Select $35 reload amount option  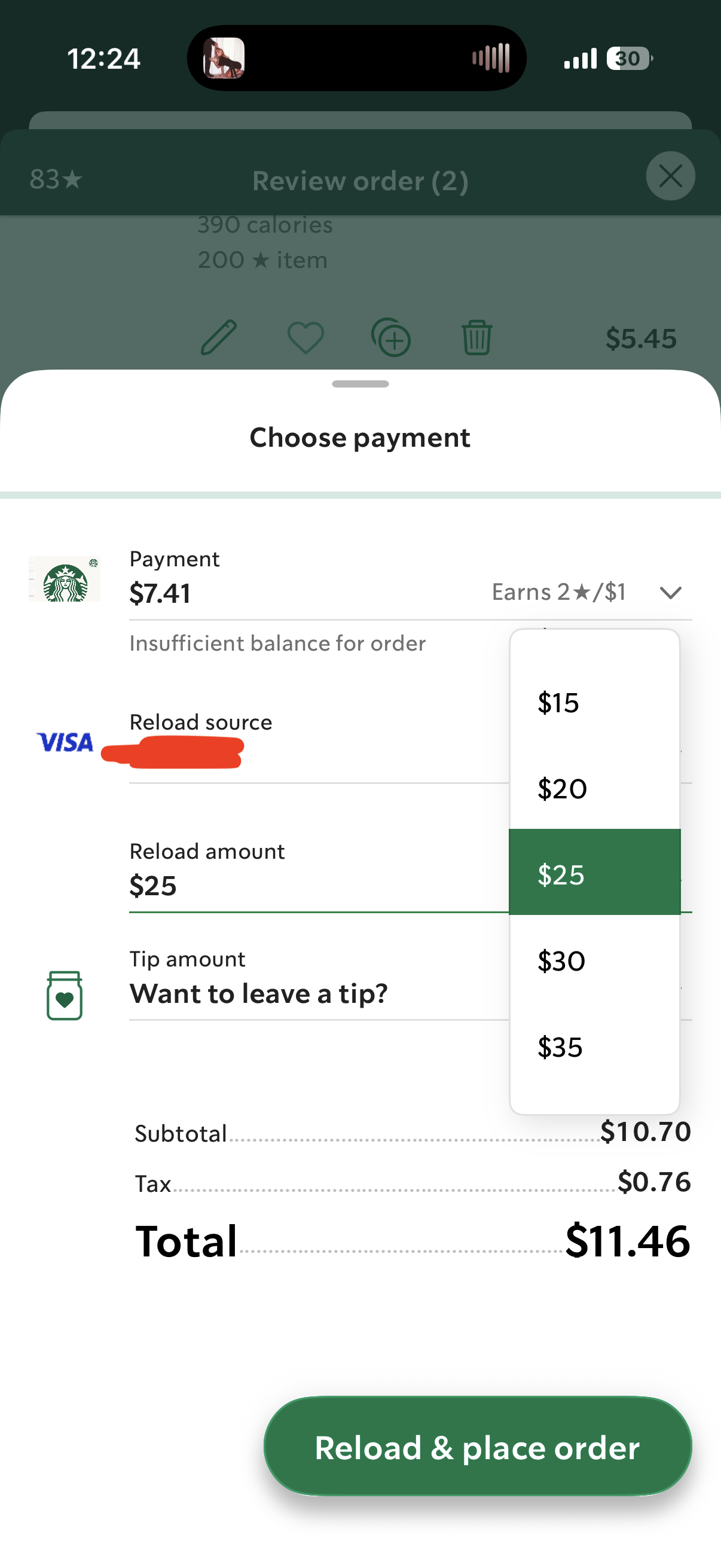click(x=594, y=1047)
